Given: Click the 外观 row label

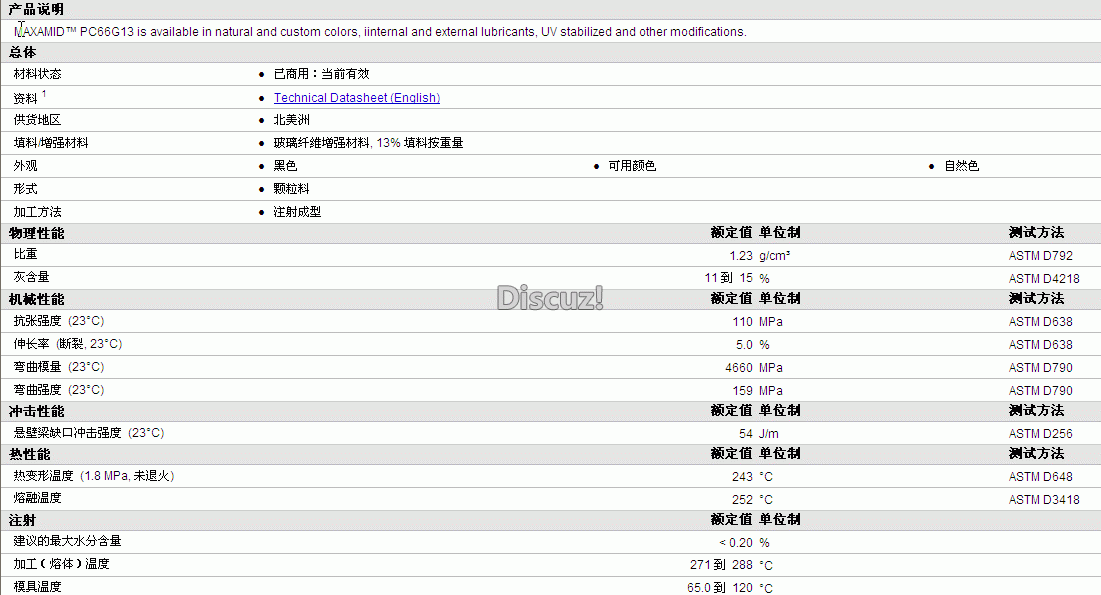Looking at the screenshot, I should click(25, 166).
